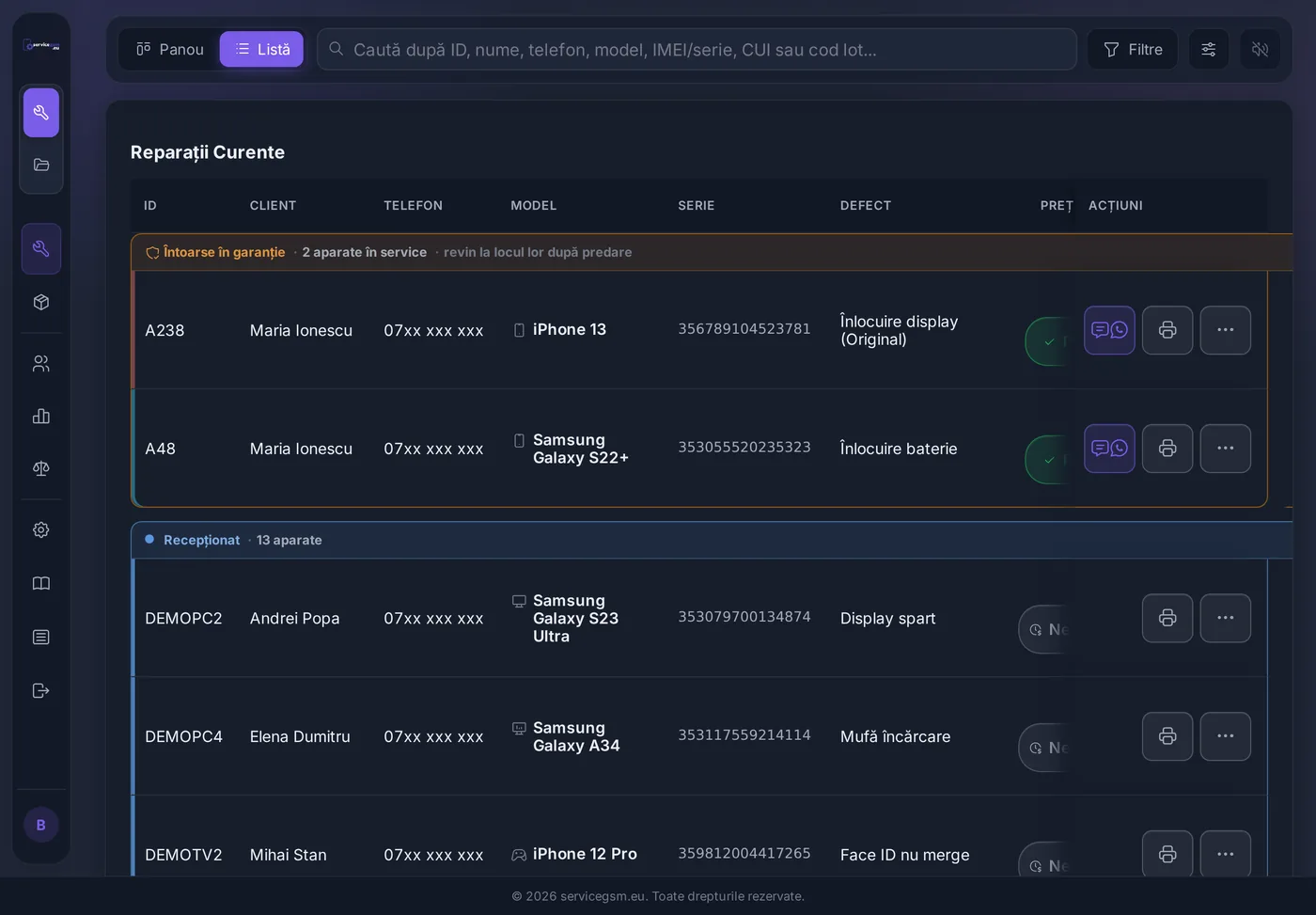Open the user avatar B
The width and height of the screenshot is (1316, 915).
click(41, 825)
